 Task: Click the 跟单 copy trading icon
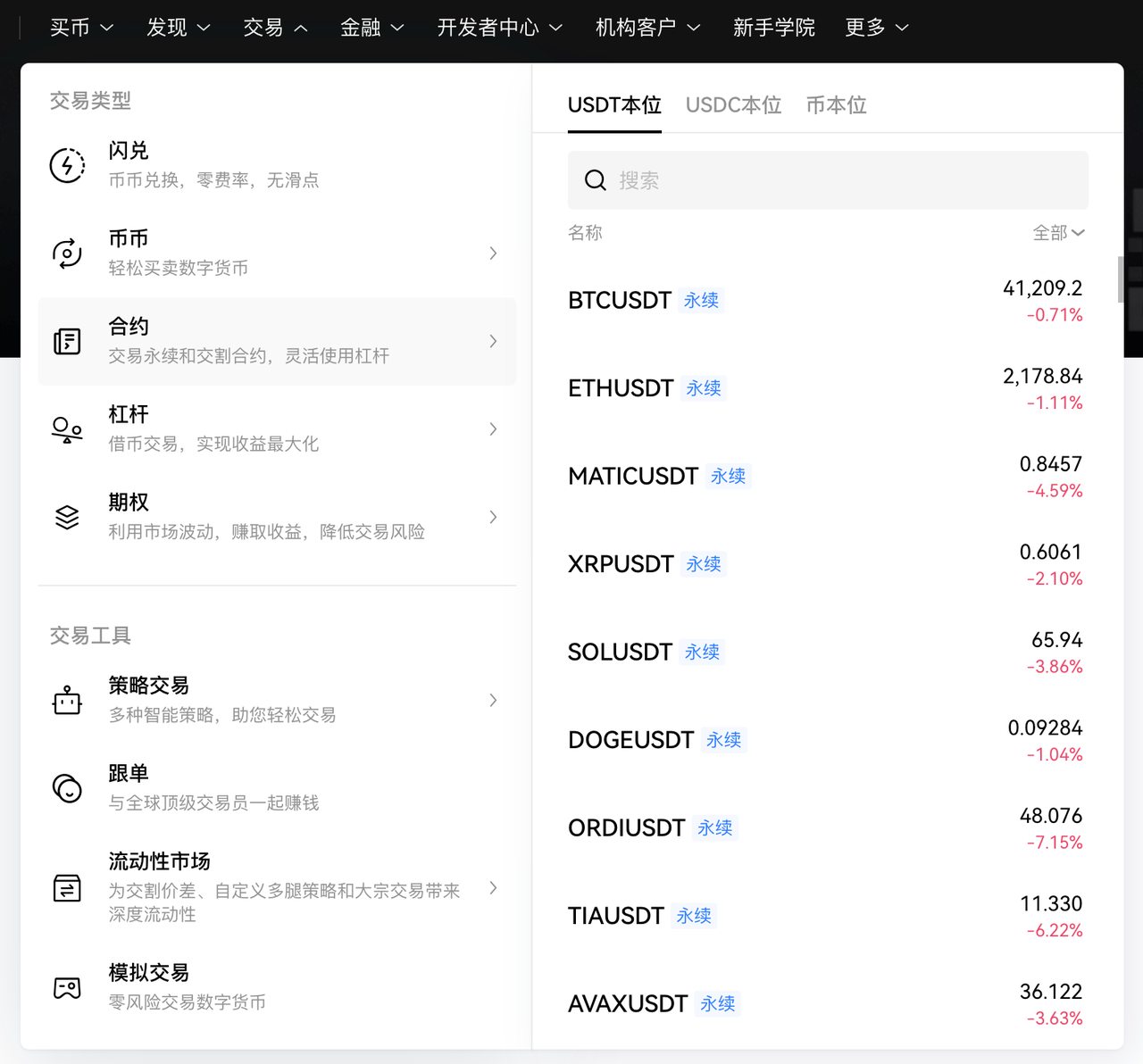67,788
